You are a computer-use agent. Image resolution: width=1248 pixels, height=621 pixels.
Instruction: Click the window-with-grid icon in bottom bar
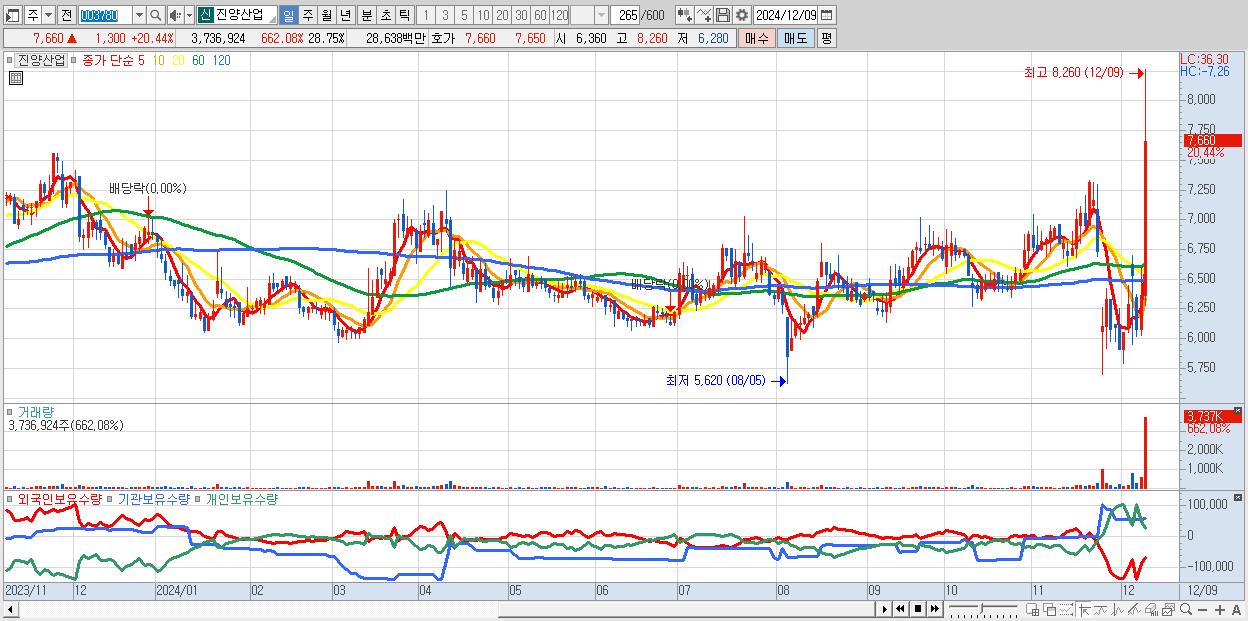[x=1032, y=610]
